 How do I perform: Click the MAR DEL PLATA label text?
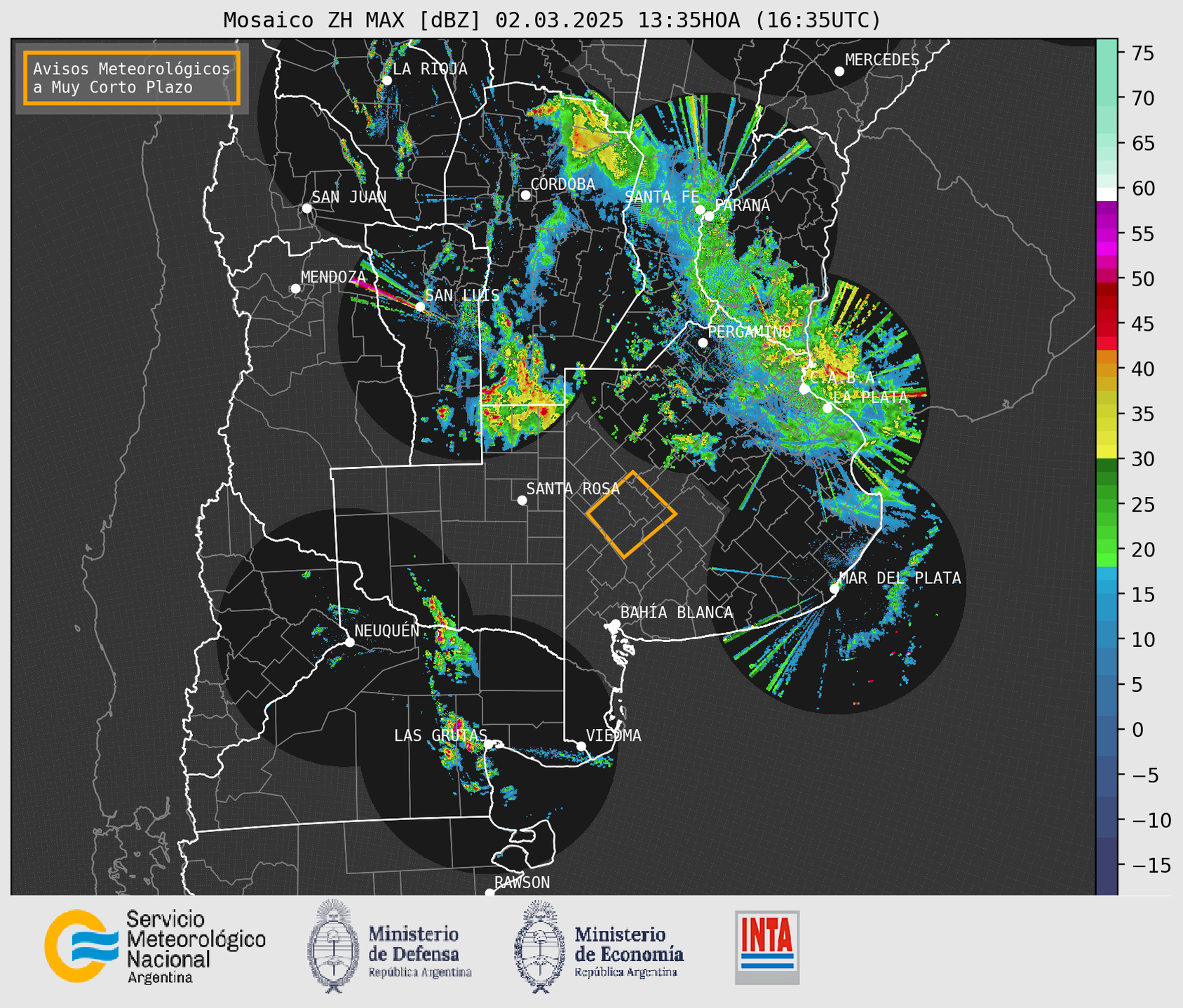(900, 578)
